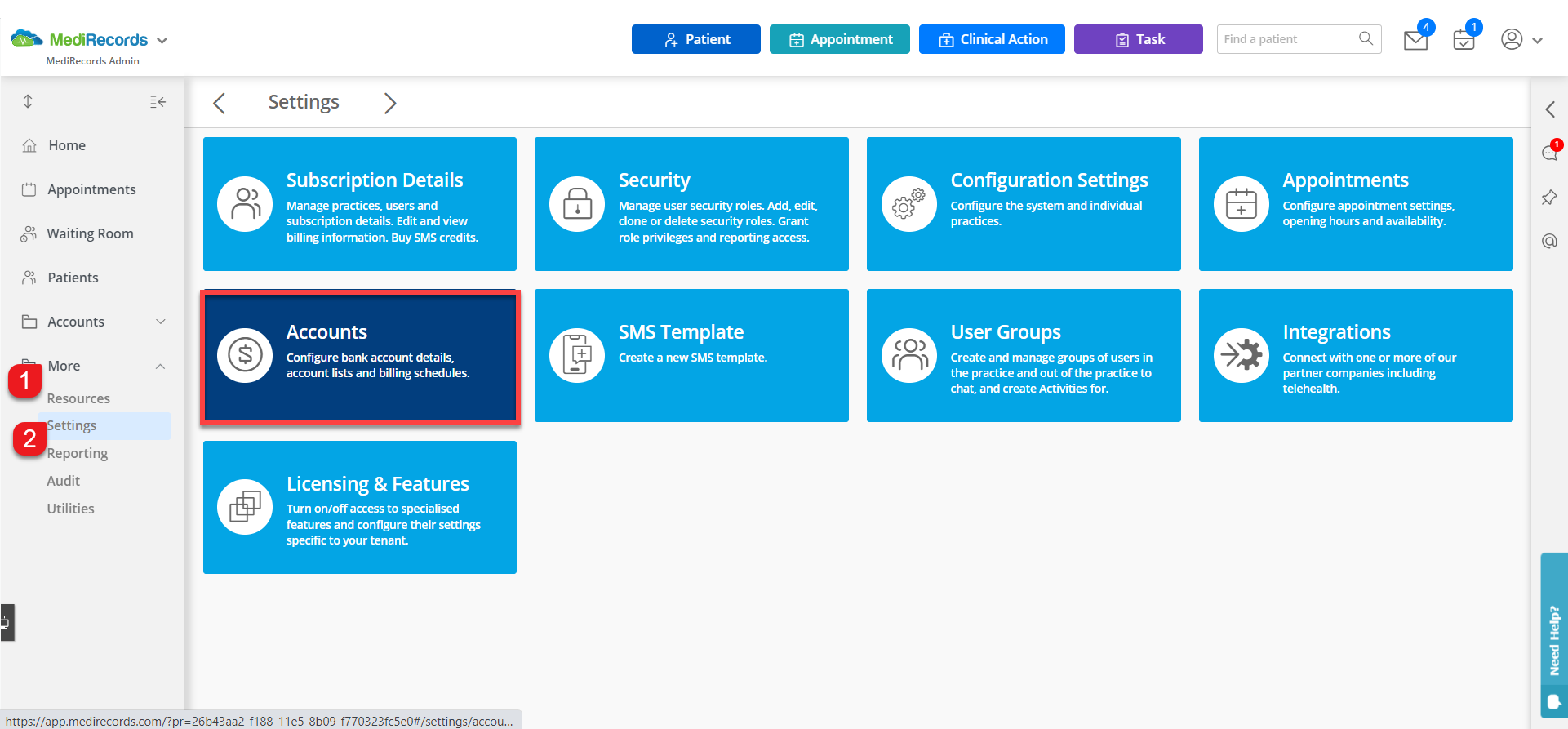Click the Patients person icon in sidebar

tap(29, 278)
